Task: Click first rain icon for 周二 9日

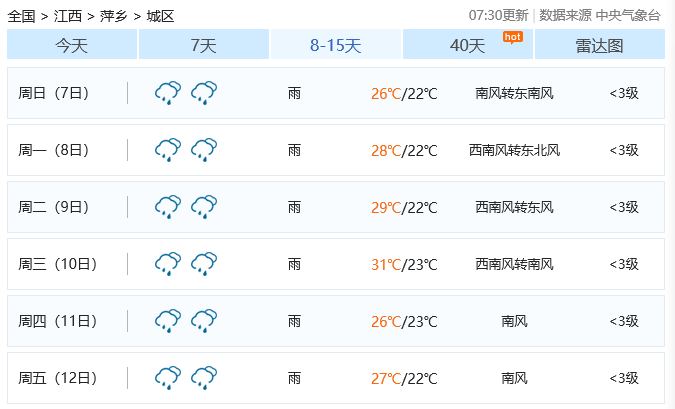Action: point(168,207)
